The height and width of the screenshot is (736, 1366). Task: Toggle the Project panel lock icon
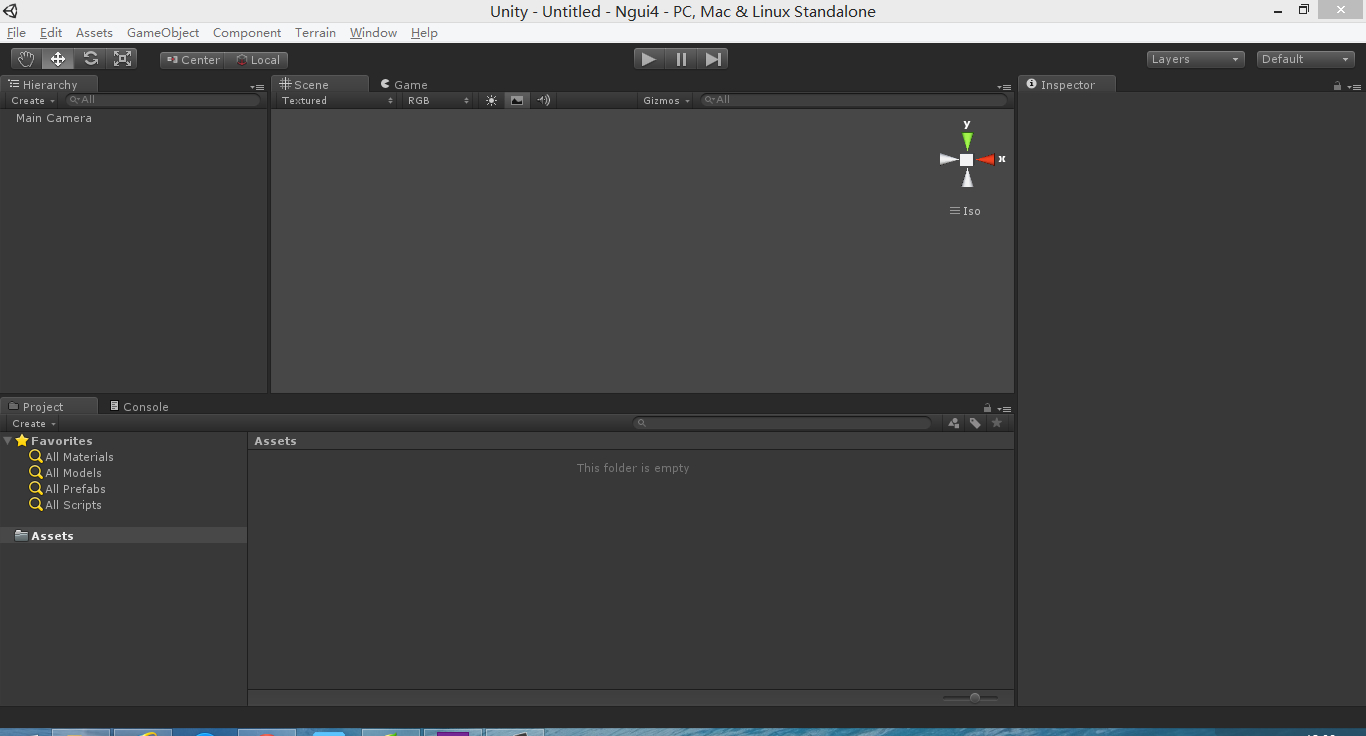(988, 408)
